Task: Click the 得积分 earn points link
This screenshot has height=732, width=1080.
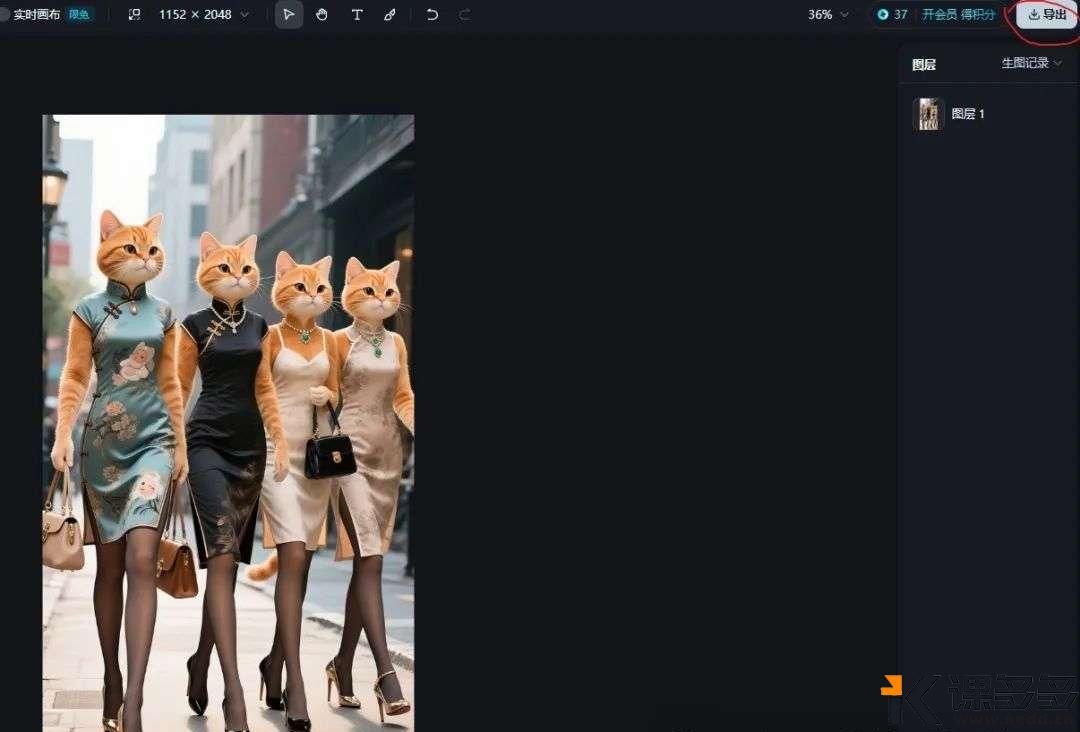Action: [978, 15]
